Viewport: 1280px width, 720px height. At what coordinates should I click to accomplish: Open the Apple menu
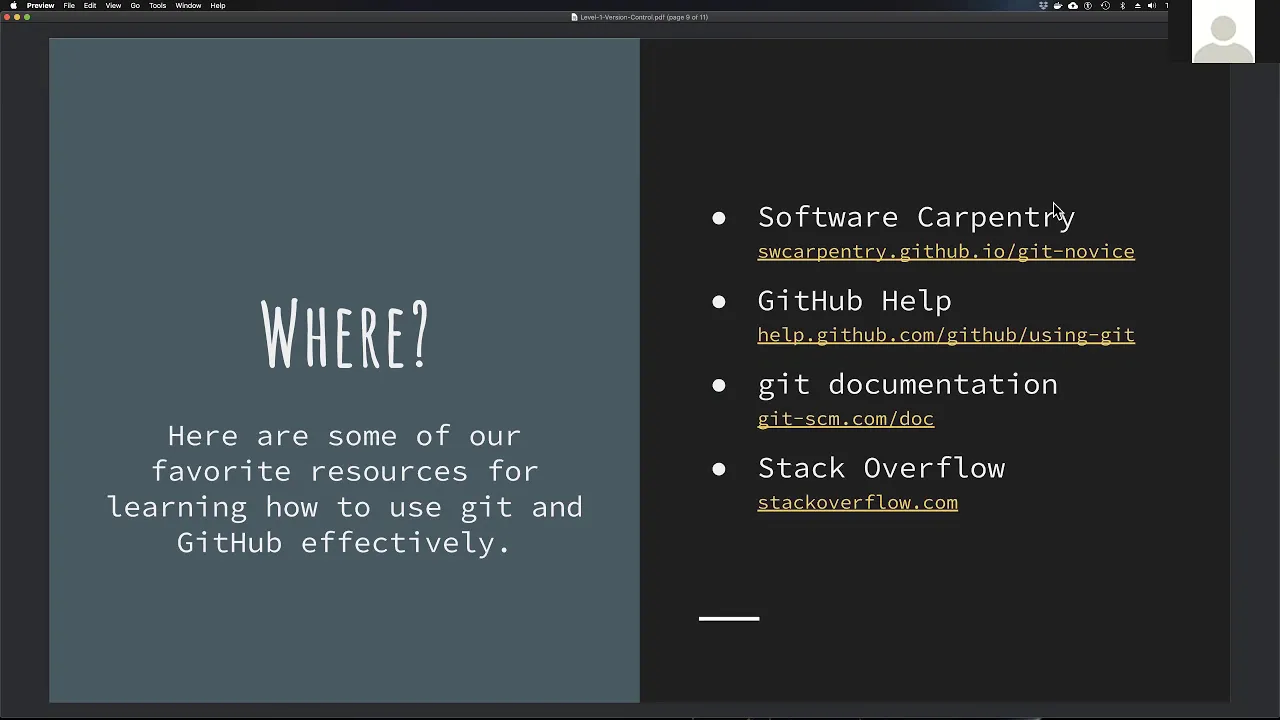[13, 5]
